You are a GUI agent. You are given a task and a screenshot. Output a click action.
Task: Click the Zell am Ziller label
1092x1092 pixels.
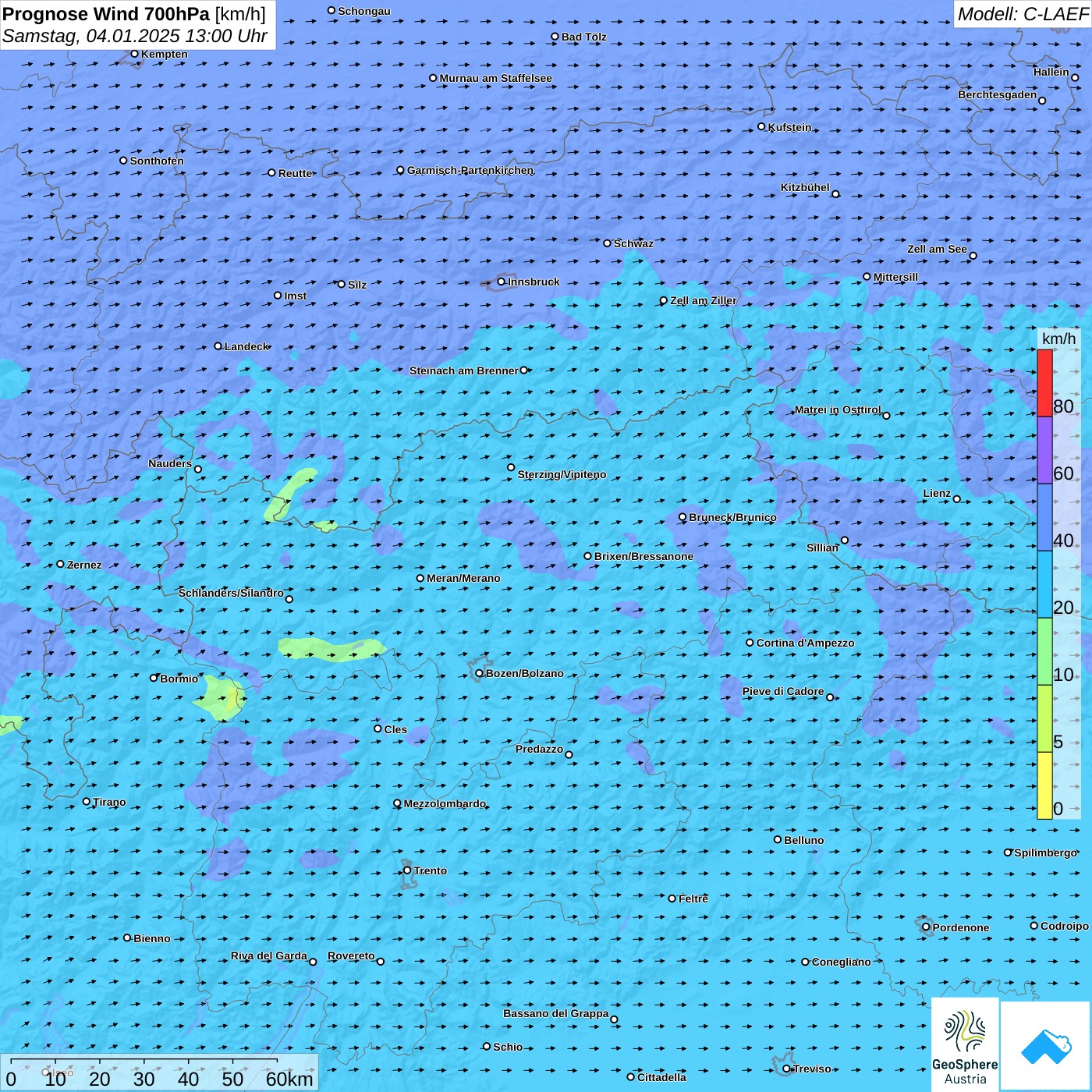tap(703, 300)
